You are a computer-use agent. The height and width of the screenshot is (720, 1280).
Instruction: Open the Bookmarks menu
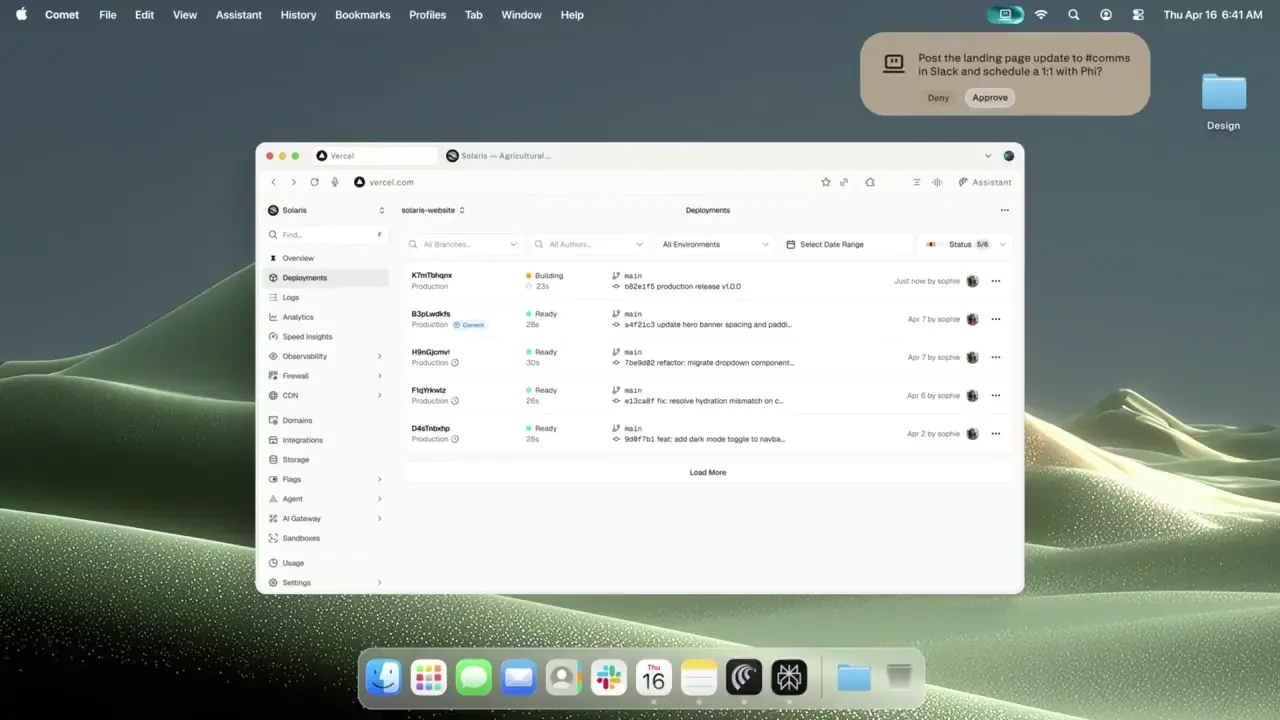[x=363, y=15]
